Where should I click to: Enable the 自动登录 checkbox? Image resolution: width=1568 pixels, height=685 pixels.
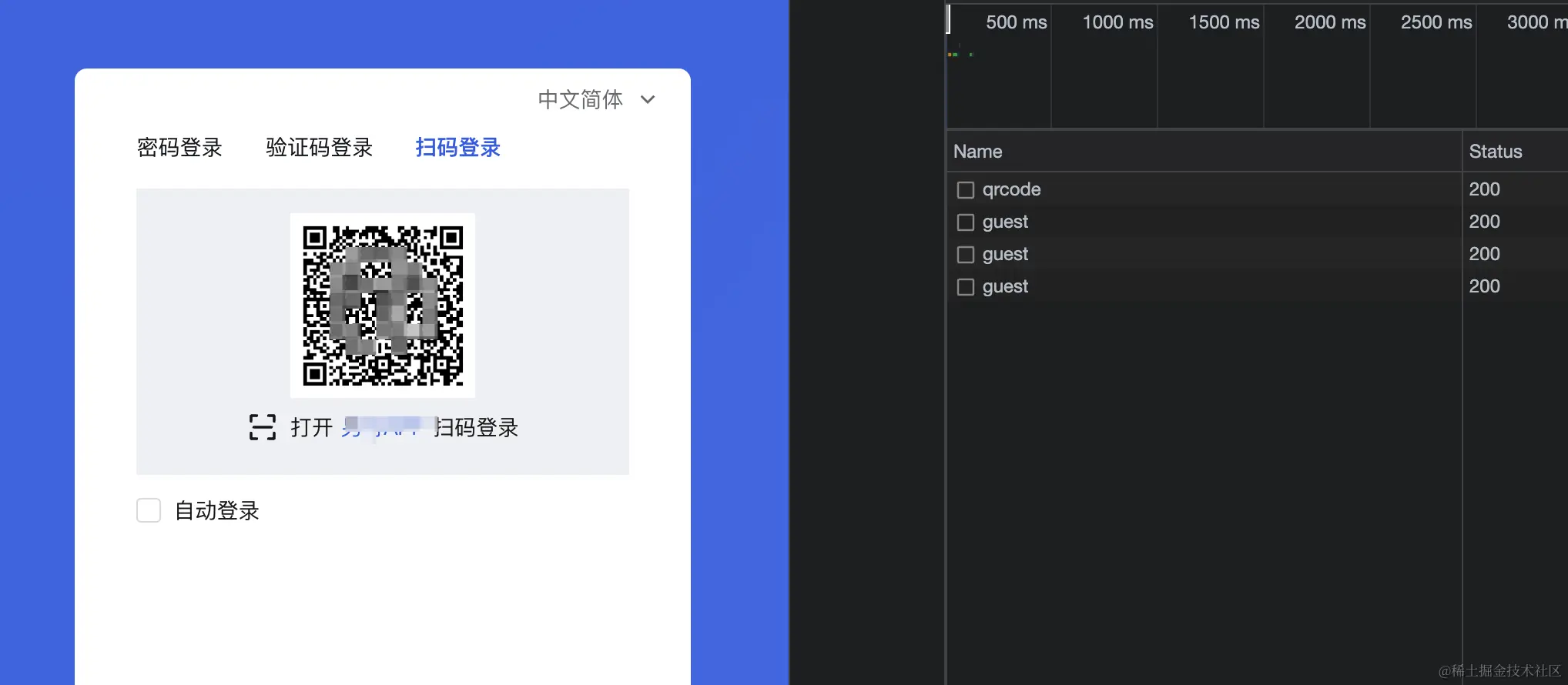149,510
